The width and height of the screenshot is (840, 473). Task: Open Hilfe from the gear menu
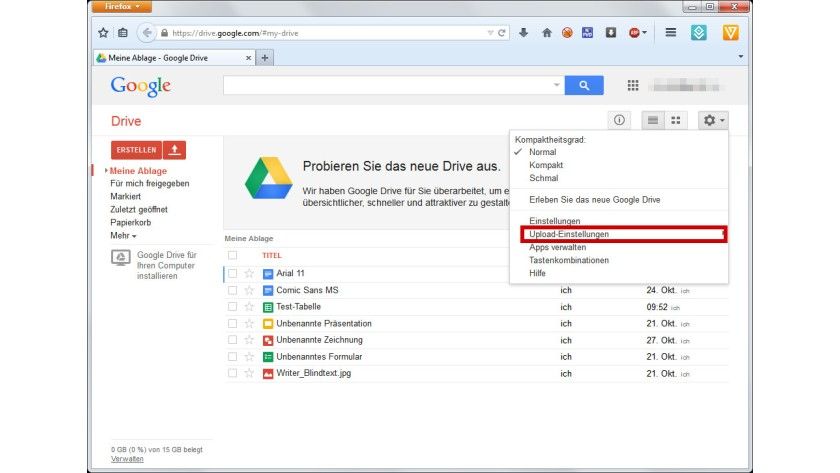pyautogui.click(x=537, y=273)
